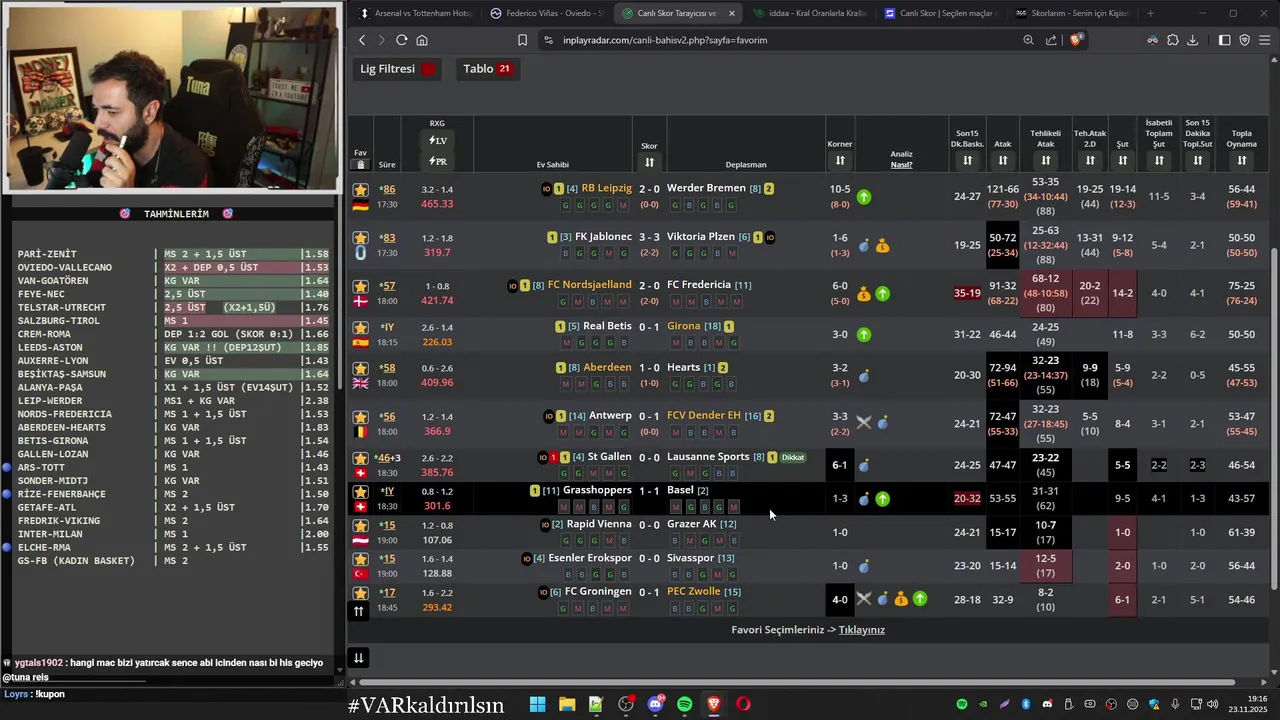
Task: Click the Dikkat badge beside Lausanne Sports
Action: 793,458
